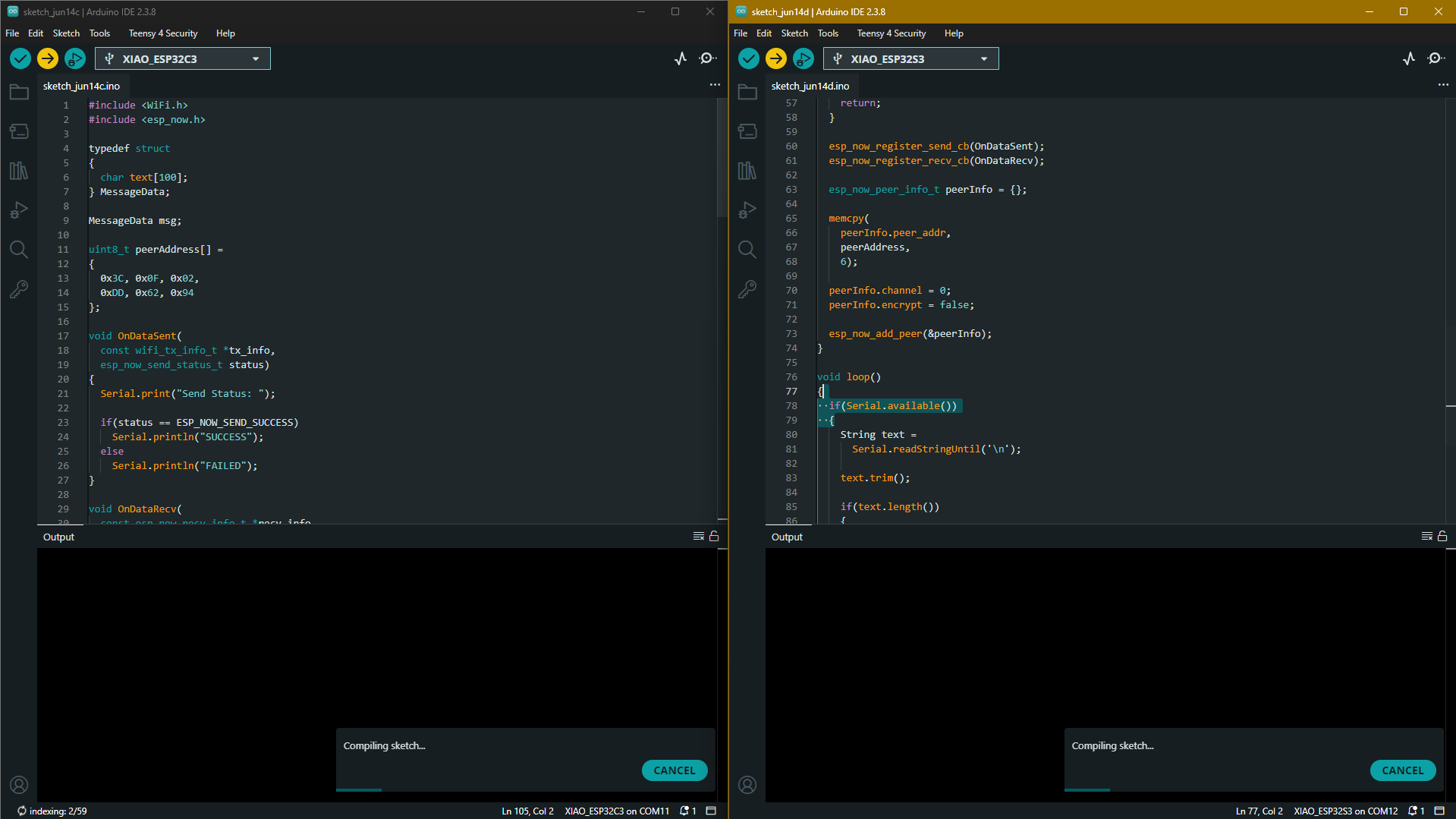
Task: Open Sketchbook folder in sketch_jun14c sidebar
Action: 19,93
